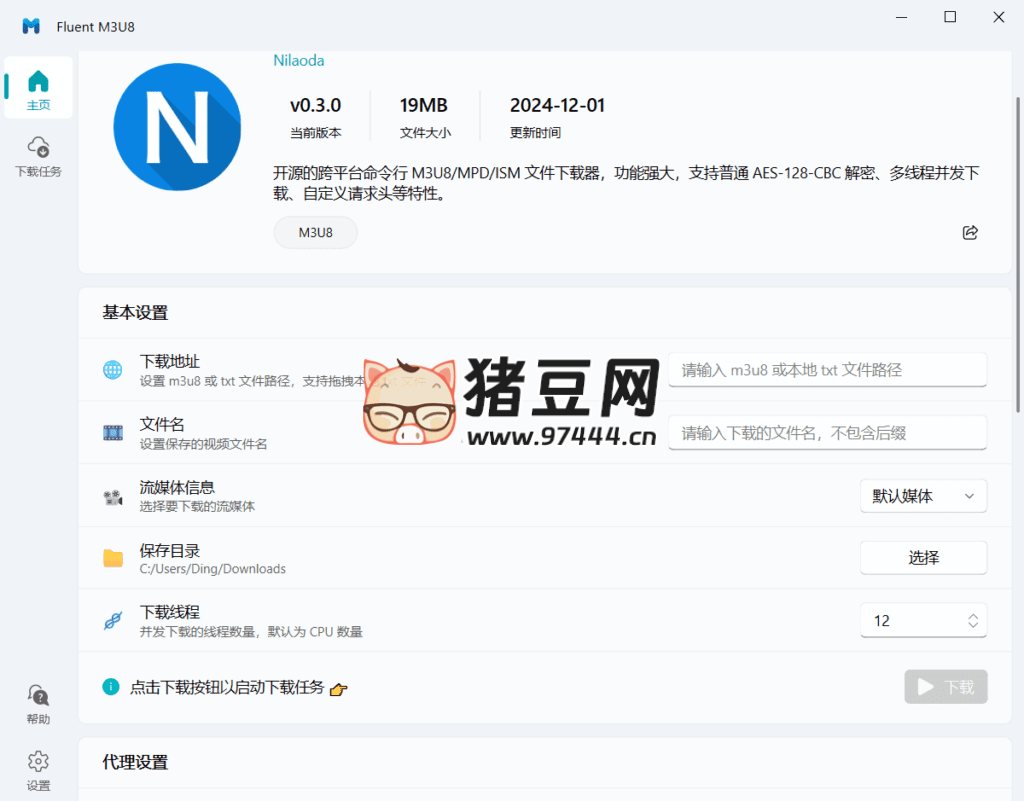The image size is (1024, 801).
Task: Maximize the Fluent M3U8 window
Action: [x=950, y=17]
